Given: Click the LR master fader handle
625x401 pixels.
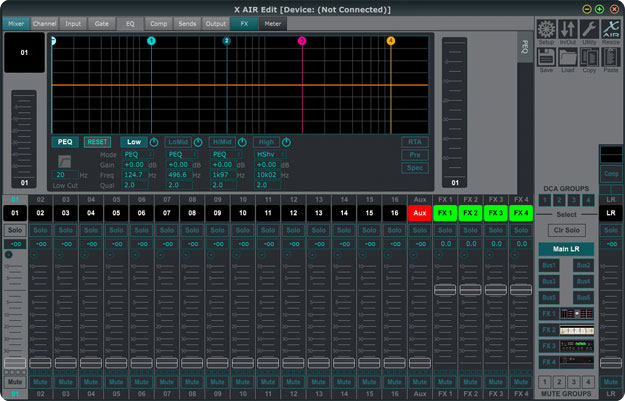Looking at the screenshot, I should (611, 363).
